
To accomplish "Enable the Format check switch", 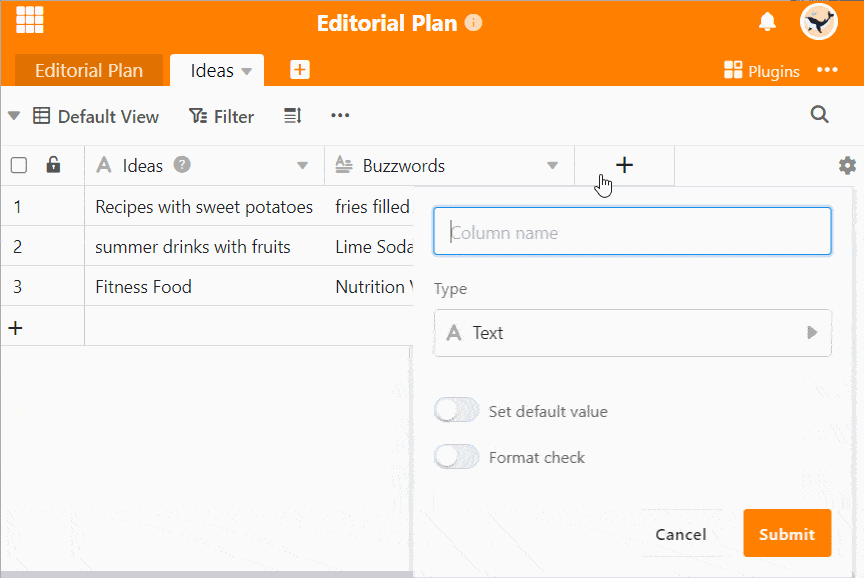I will pyautogui.click(x=457, y=457).
